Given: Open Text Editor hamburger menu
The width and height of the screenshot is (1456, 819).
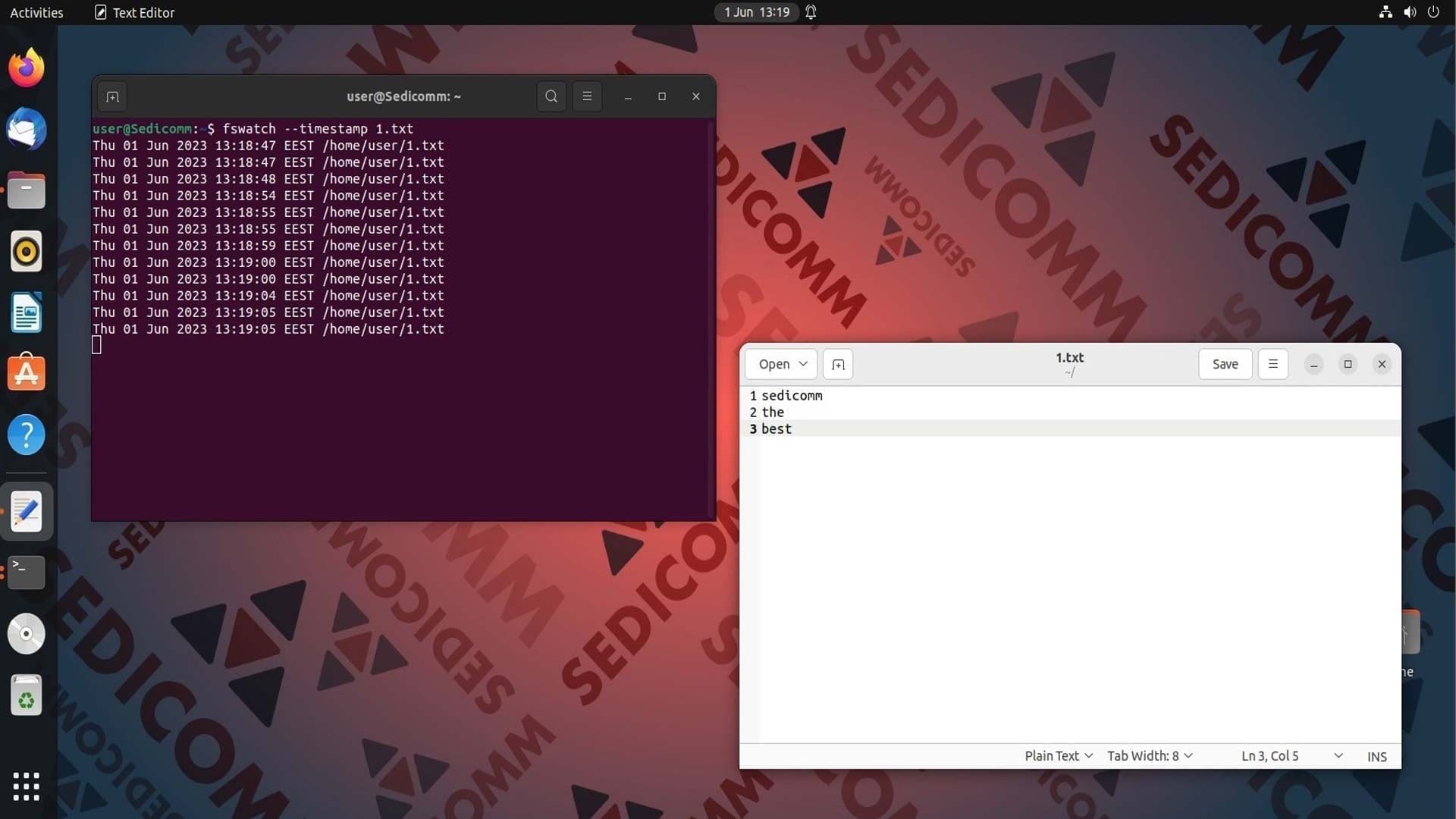Looking at the screenshot, I should click(x=1273, y=364).
